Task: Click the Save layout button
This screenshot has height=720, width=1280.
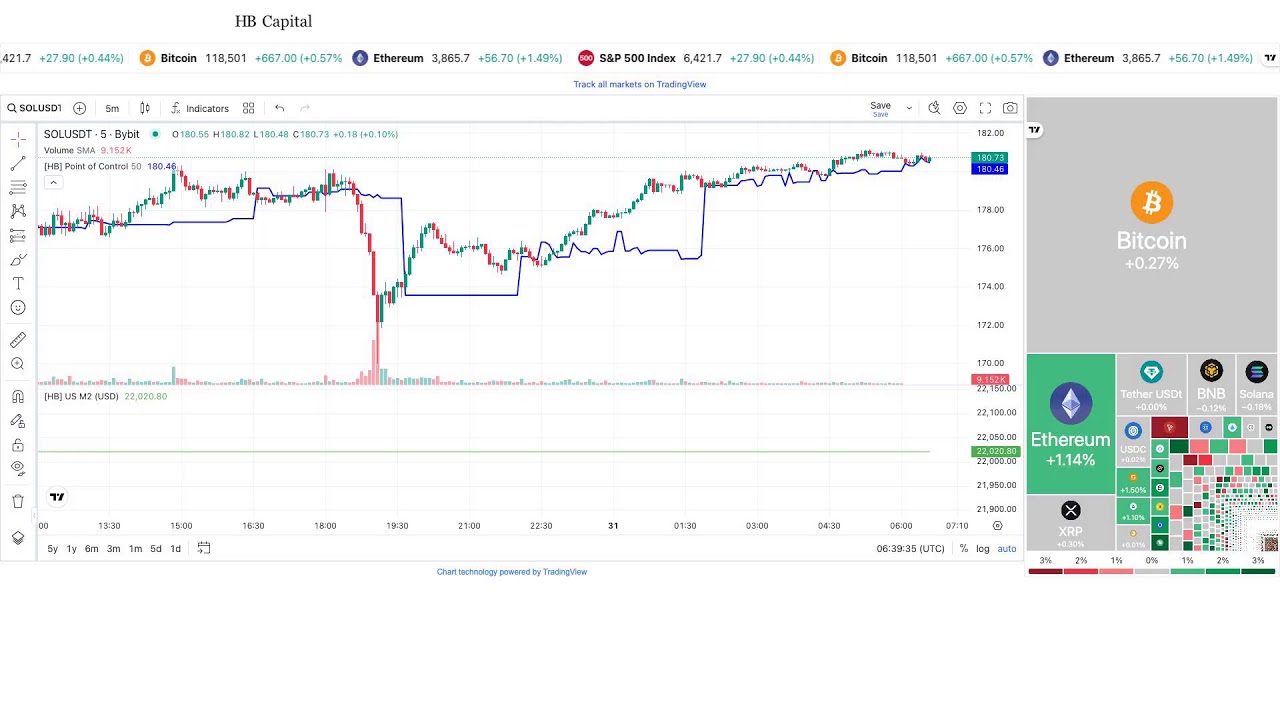Action: tap(880, 108)
